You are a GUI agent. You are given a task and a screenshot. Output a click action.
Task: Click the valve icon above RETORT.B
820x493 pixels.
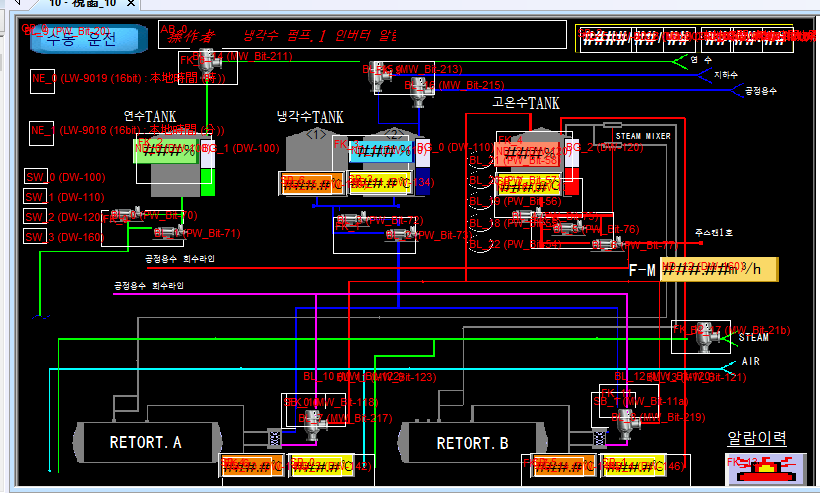628,421
